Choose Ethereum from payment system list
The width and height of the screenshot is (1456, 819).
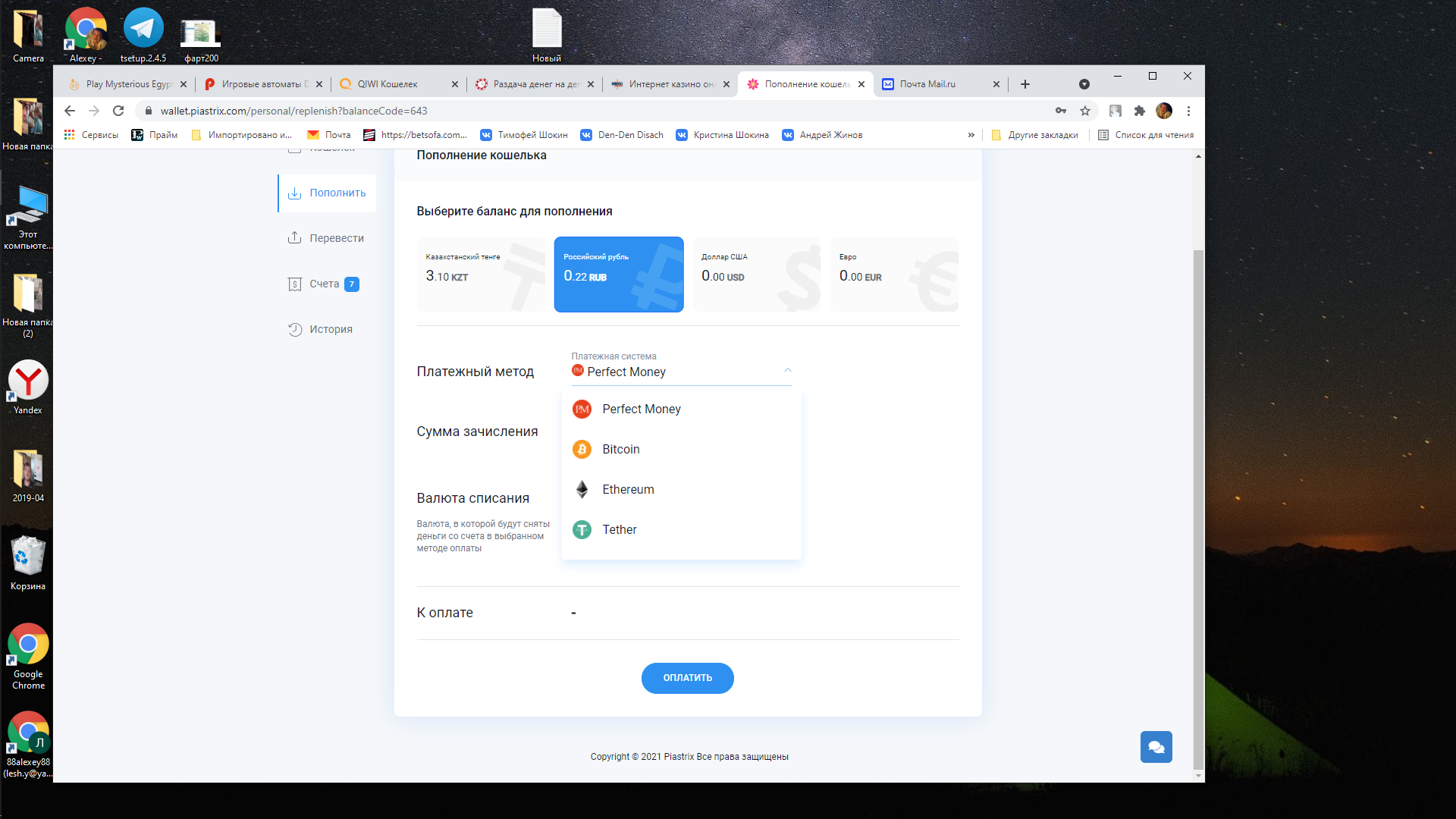pos(627,490)
